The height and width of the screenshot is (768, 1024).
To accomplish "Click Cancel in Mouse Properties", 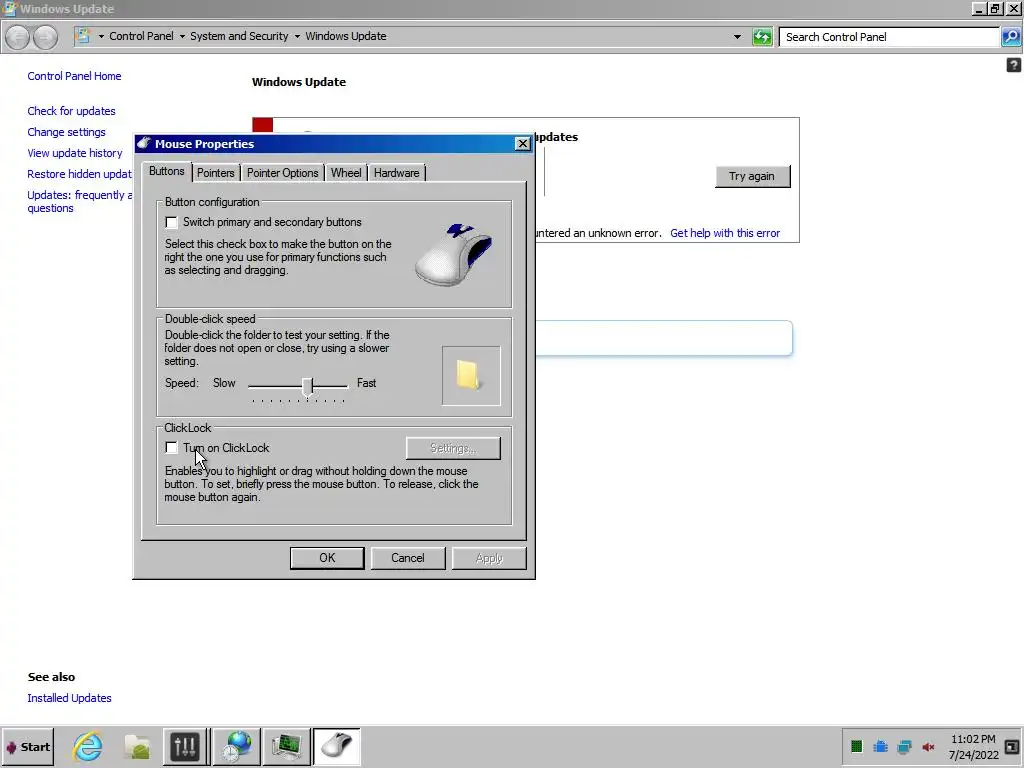I will point(408,558).
